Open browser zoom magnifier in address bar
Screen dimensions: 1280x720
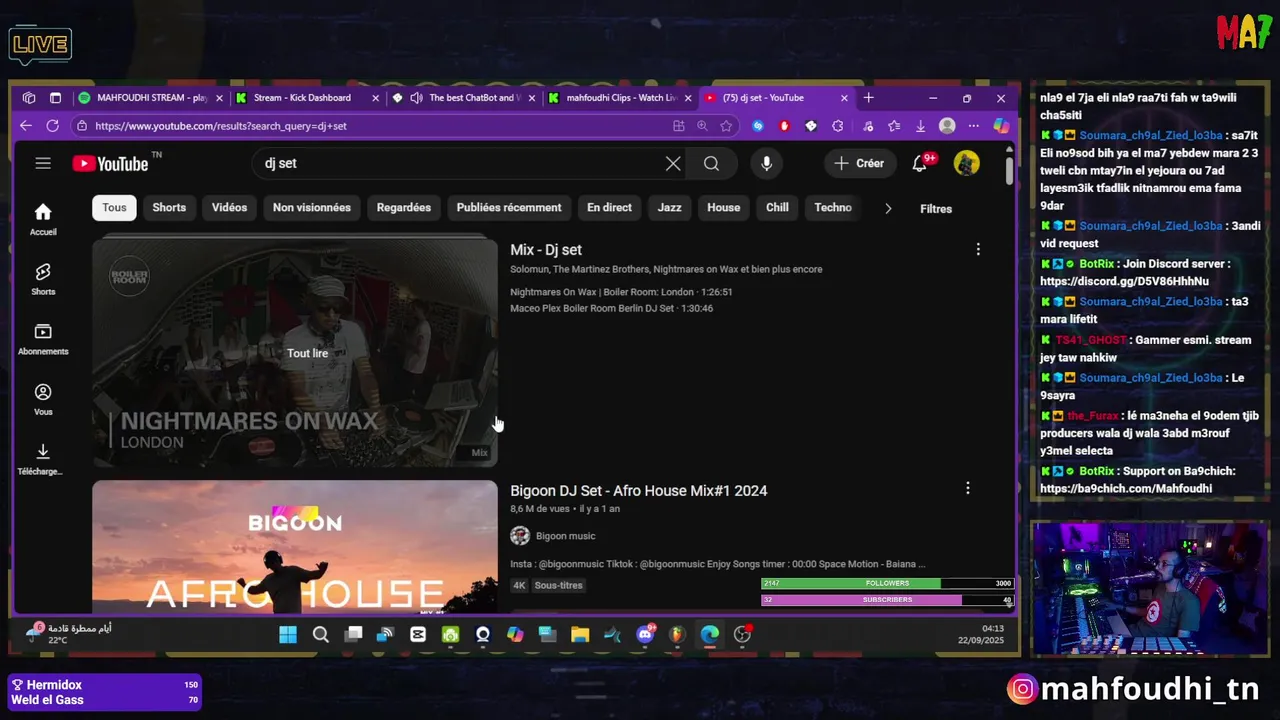click(x=702, y=126)
